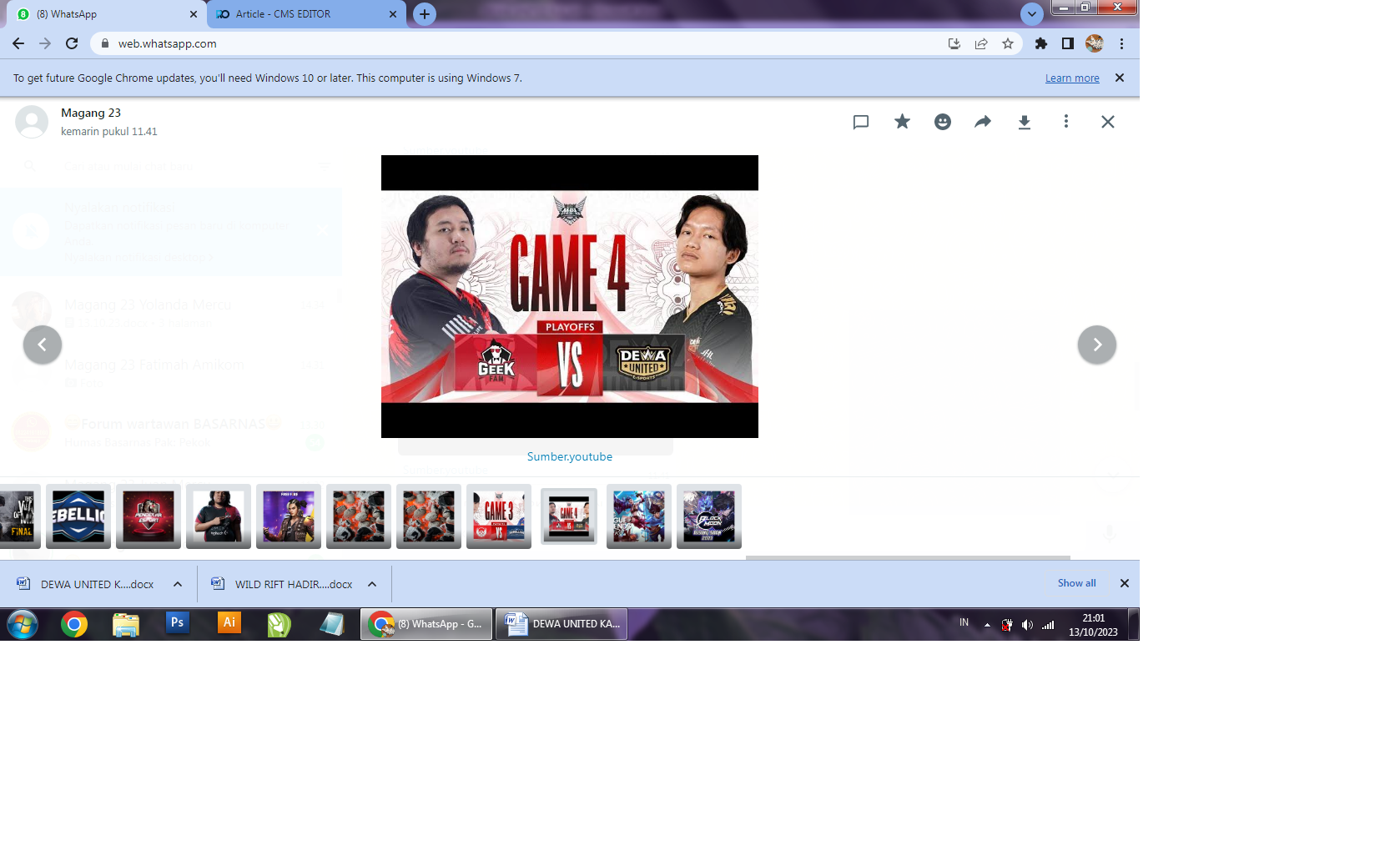This screenshot has height=861, width=1400.
Task: Click the share page icon in address bar
Action: pos(981,43)
